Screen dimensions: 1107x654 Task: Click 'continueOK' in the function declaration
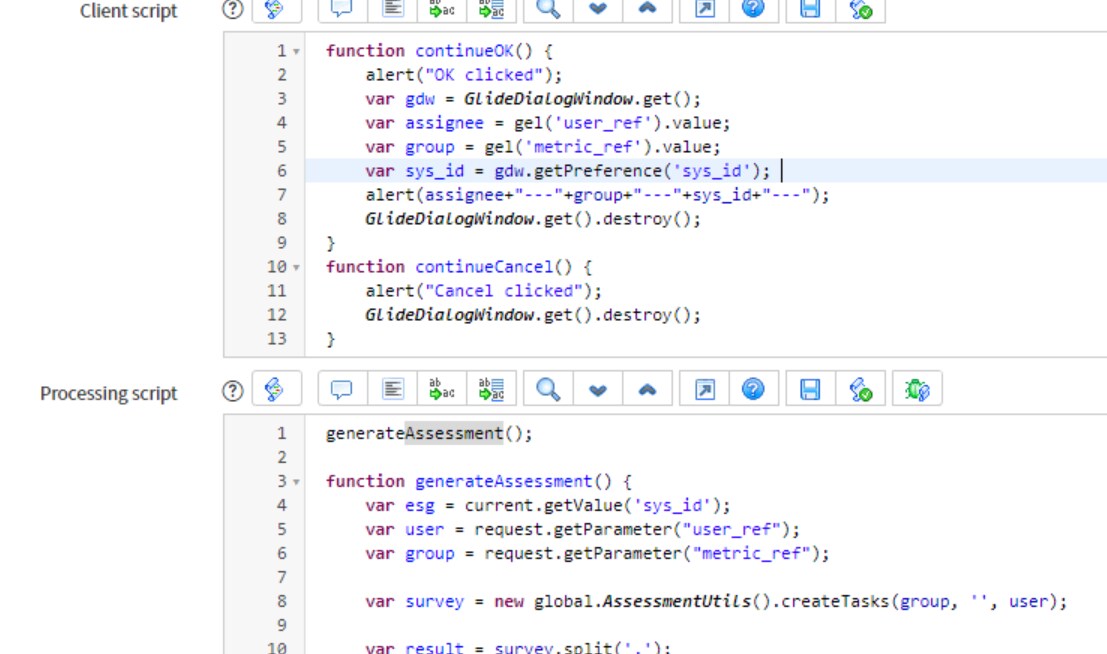(x=465, y=51)
